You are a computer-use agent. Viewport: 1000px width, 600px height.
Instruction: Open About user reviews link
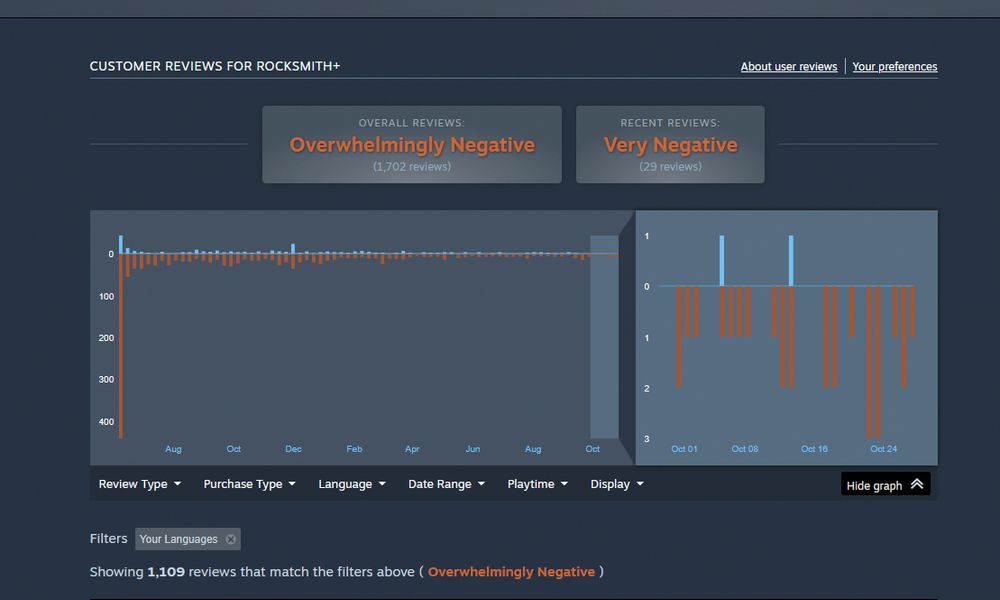point(788,66)
